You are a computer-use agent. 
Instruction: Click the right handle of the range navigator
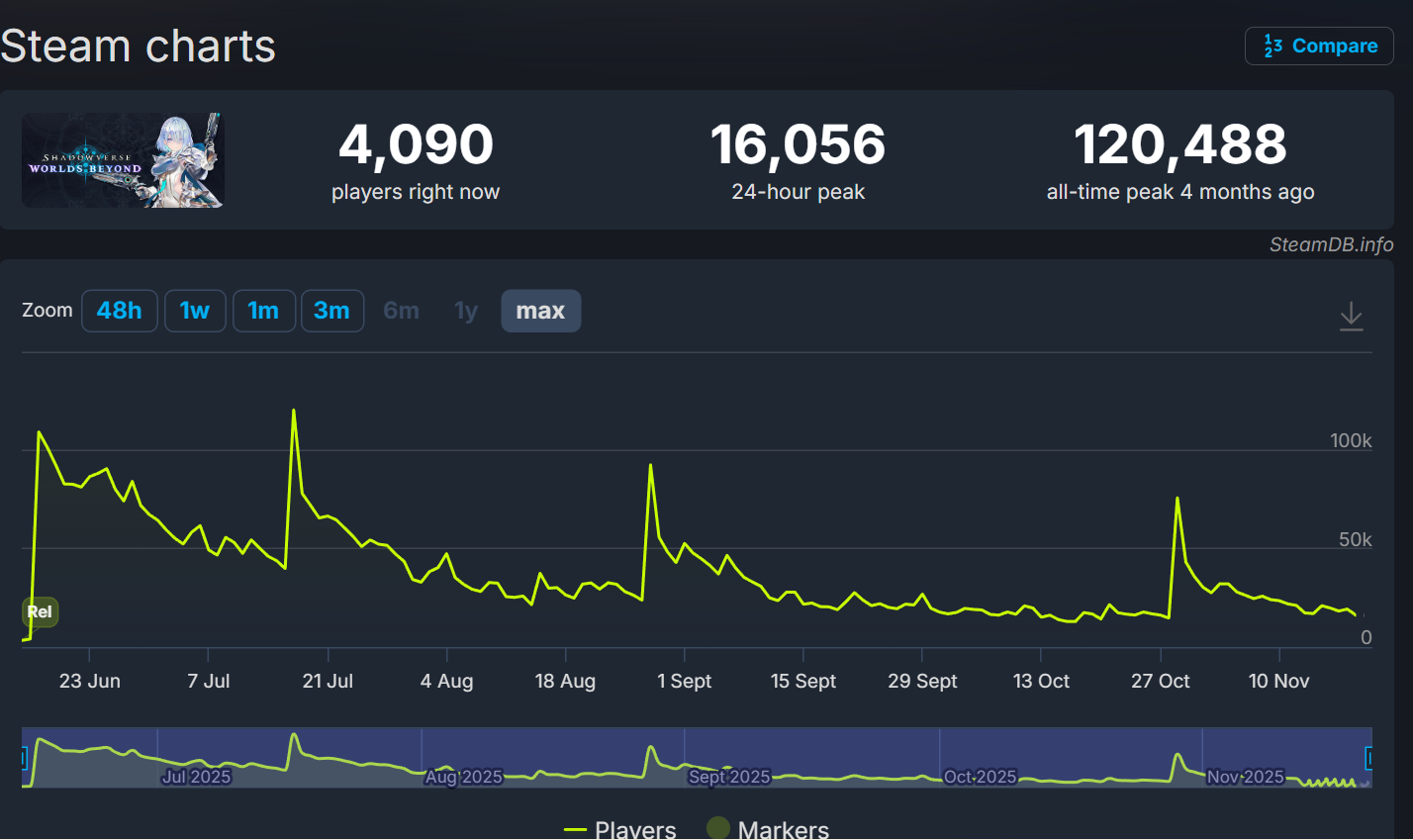[x=1369, y=758]
